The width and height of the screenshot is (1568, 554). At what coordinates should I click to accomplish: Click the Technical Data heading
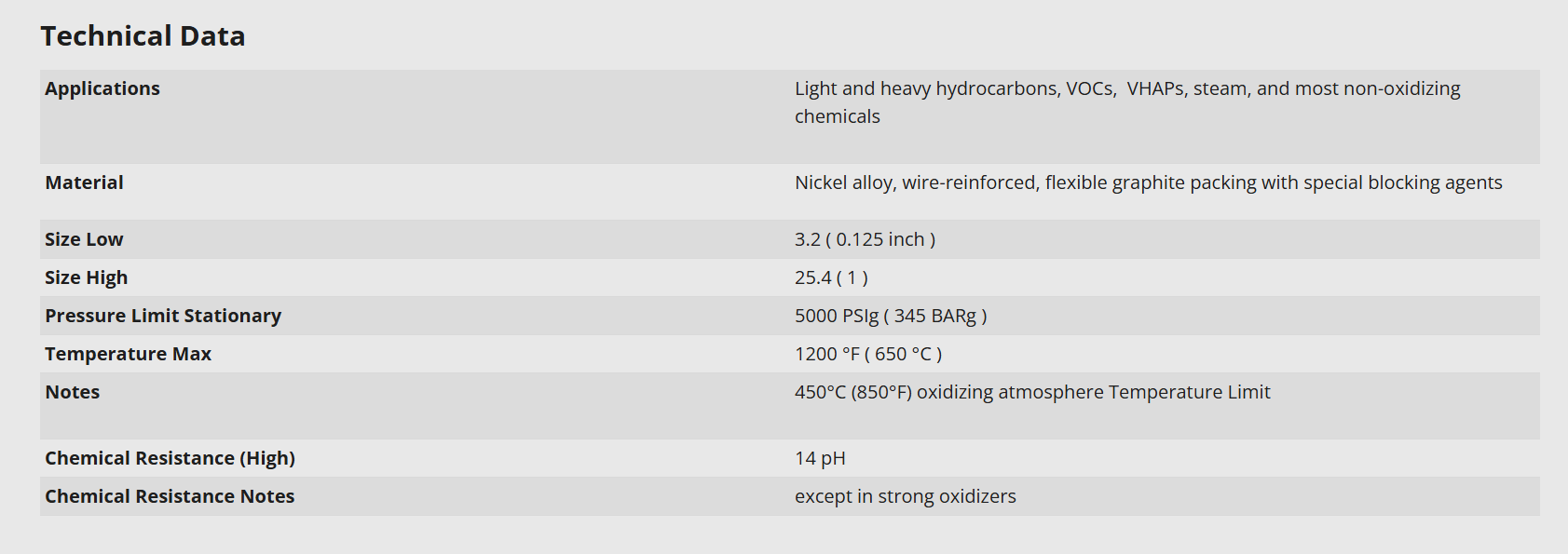143,36
